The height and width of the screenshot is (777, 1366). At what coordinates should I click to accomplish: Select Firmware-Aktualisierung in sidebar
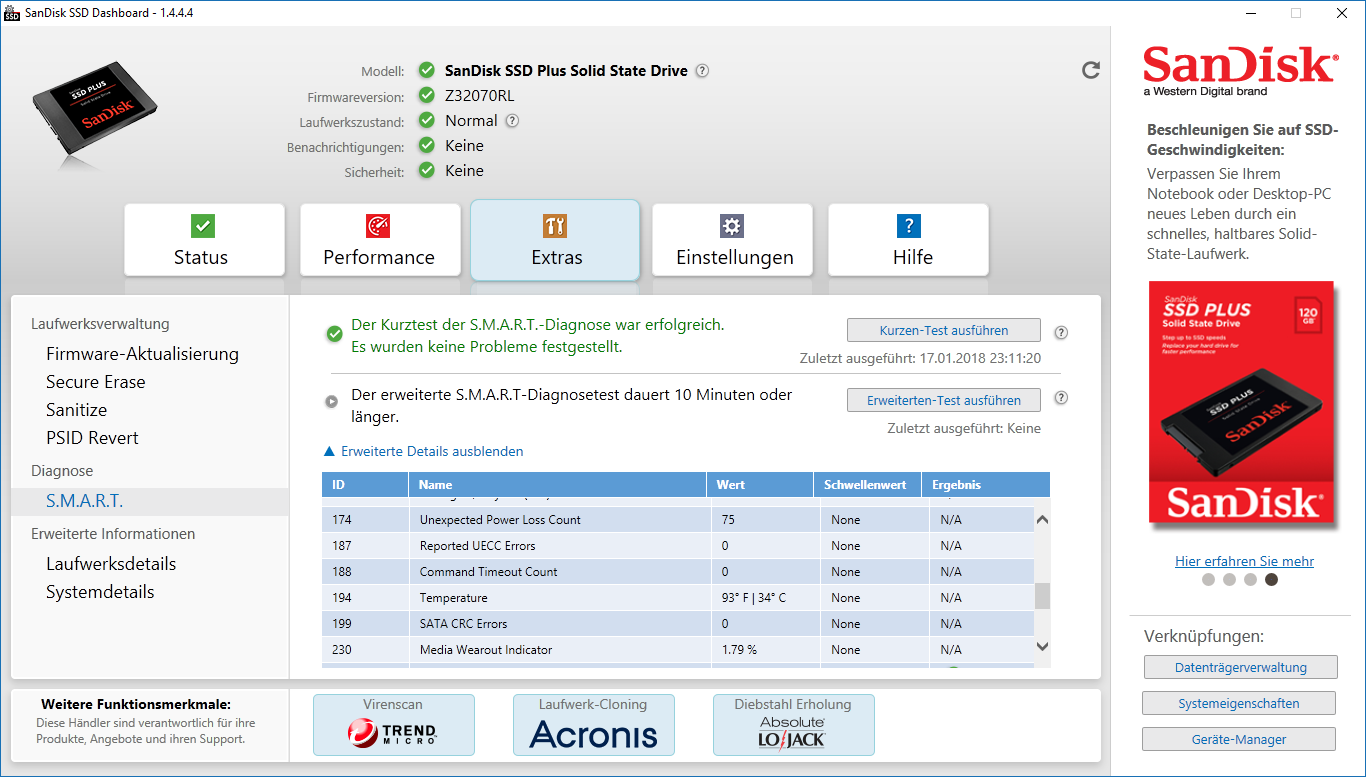[x=142, y=354]
